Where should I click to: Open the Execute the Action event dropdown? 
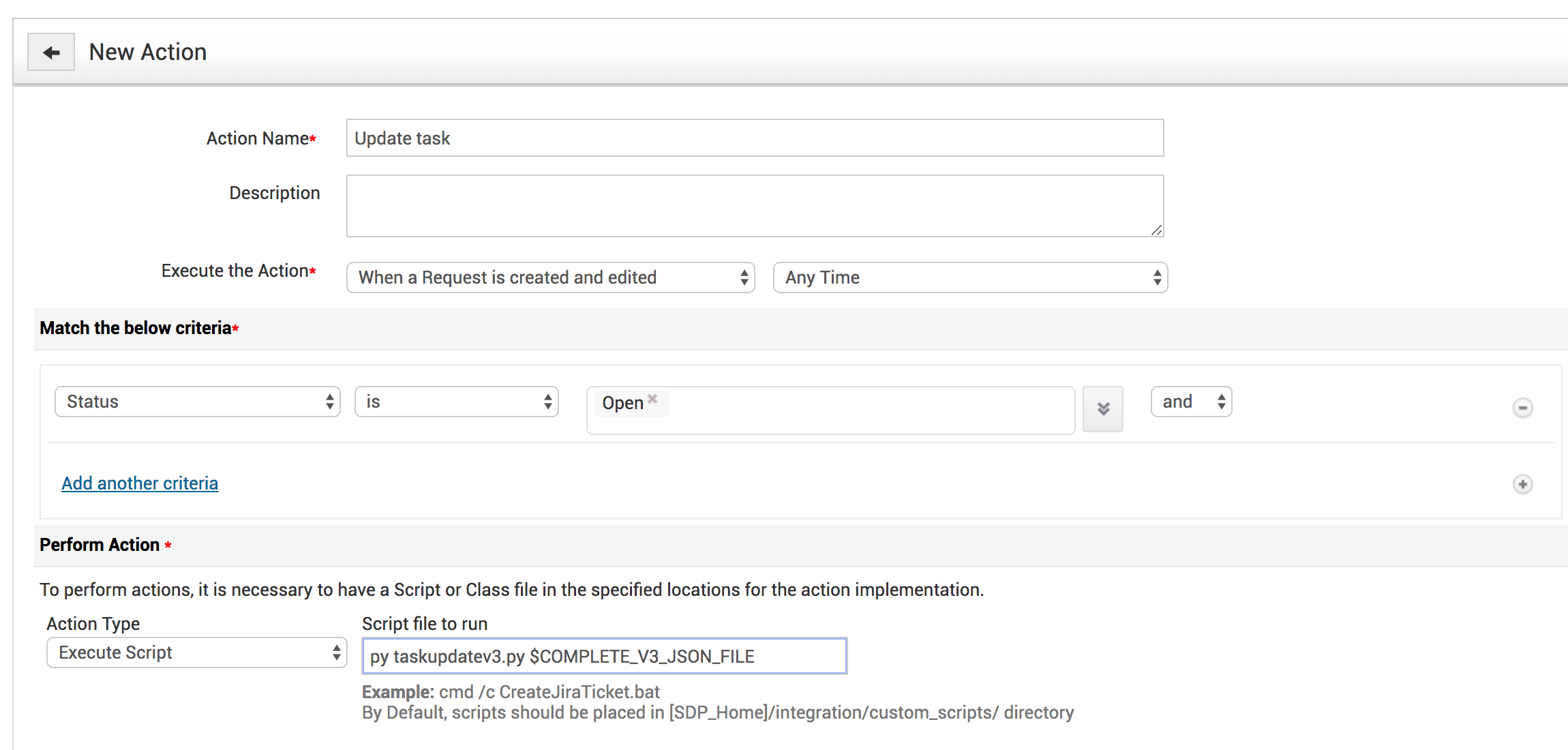[550, 277]
